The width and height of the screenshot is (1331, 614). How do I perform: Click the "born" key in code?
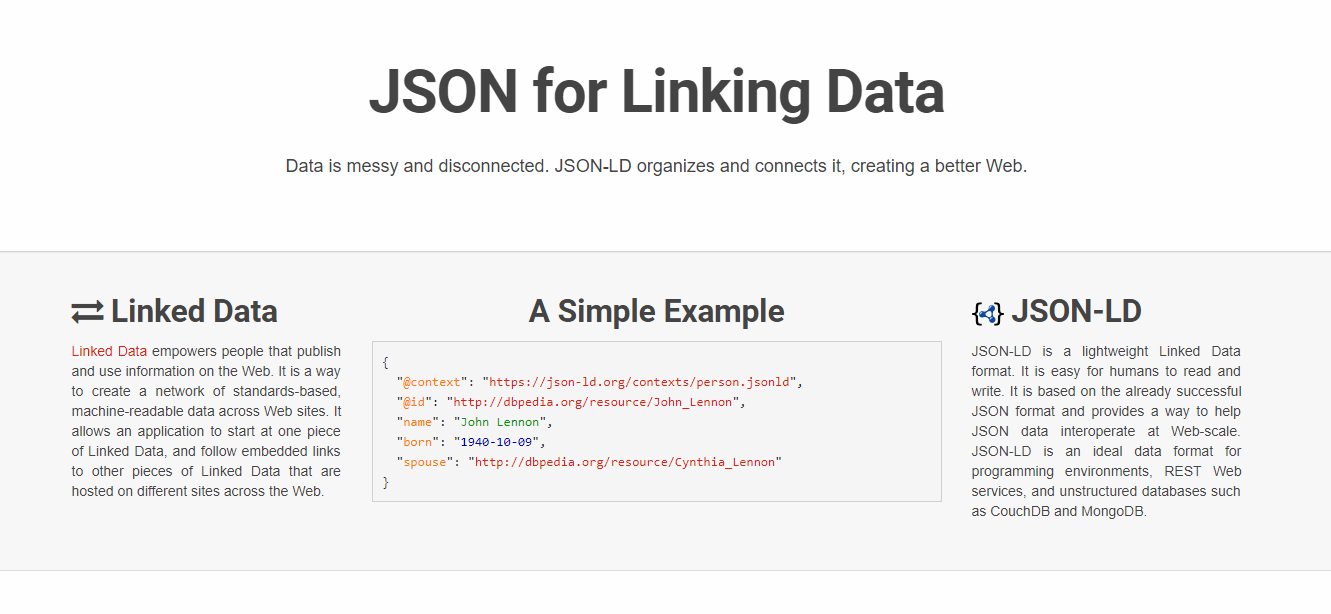pos(417,442)
